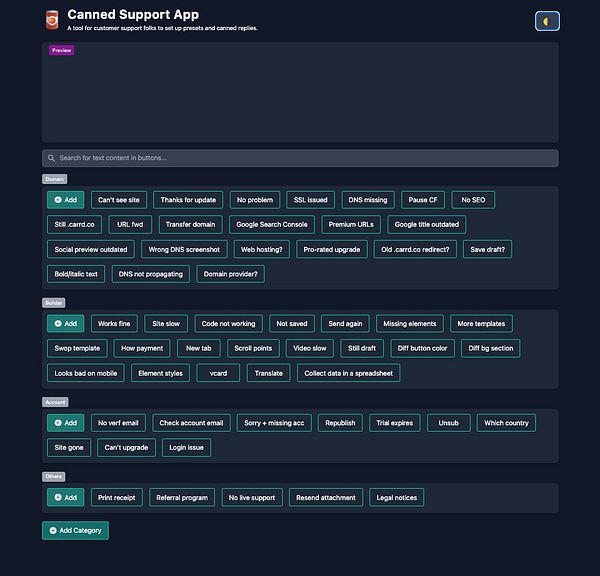This screenshot has width=600, height=576.
Task: Select the Pause CF reply
Action: pos(423,200)
